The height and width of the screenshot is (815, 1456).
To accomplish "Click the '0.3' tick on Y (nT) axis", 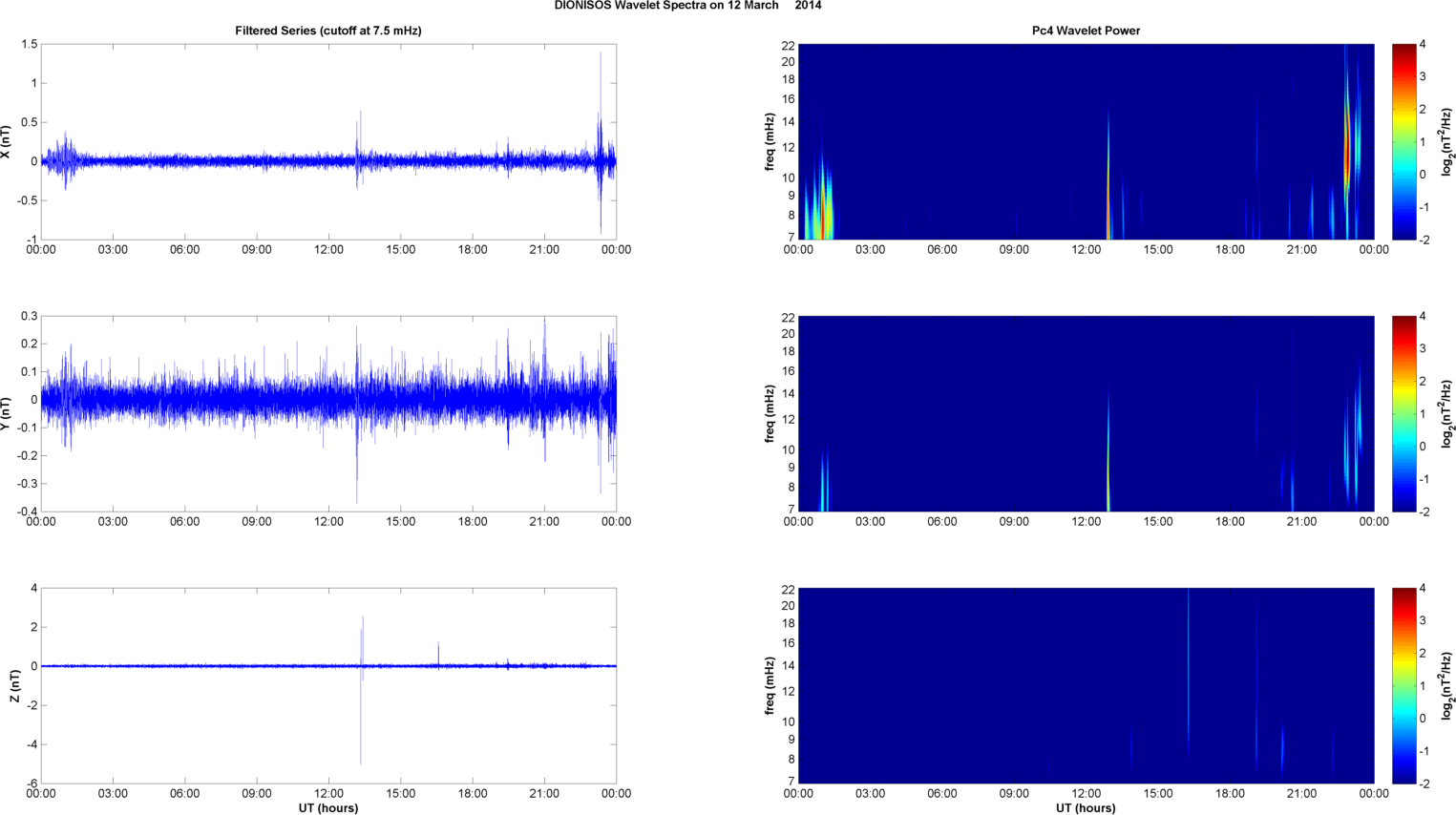I will point(29,316).
